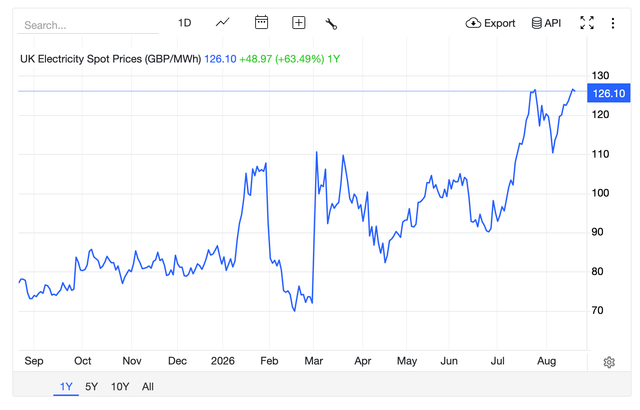Click the Jul x-axis label
The height and width of the screenshot is (410, 640).
(497, 361)
